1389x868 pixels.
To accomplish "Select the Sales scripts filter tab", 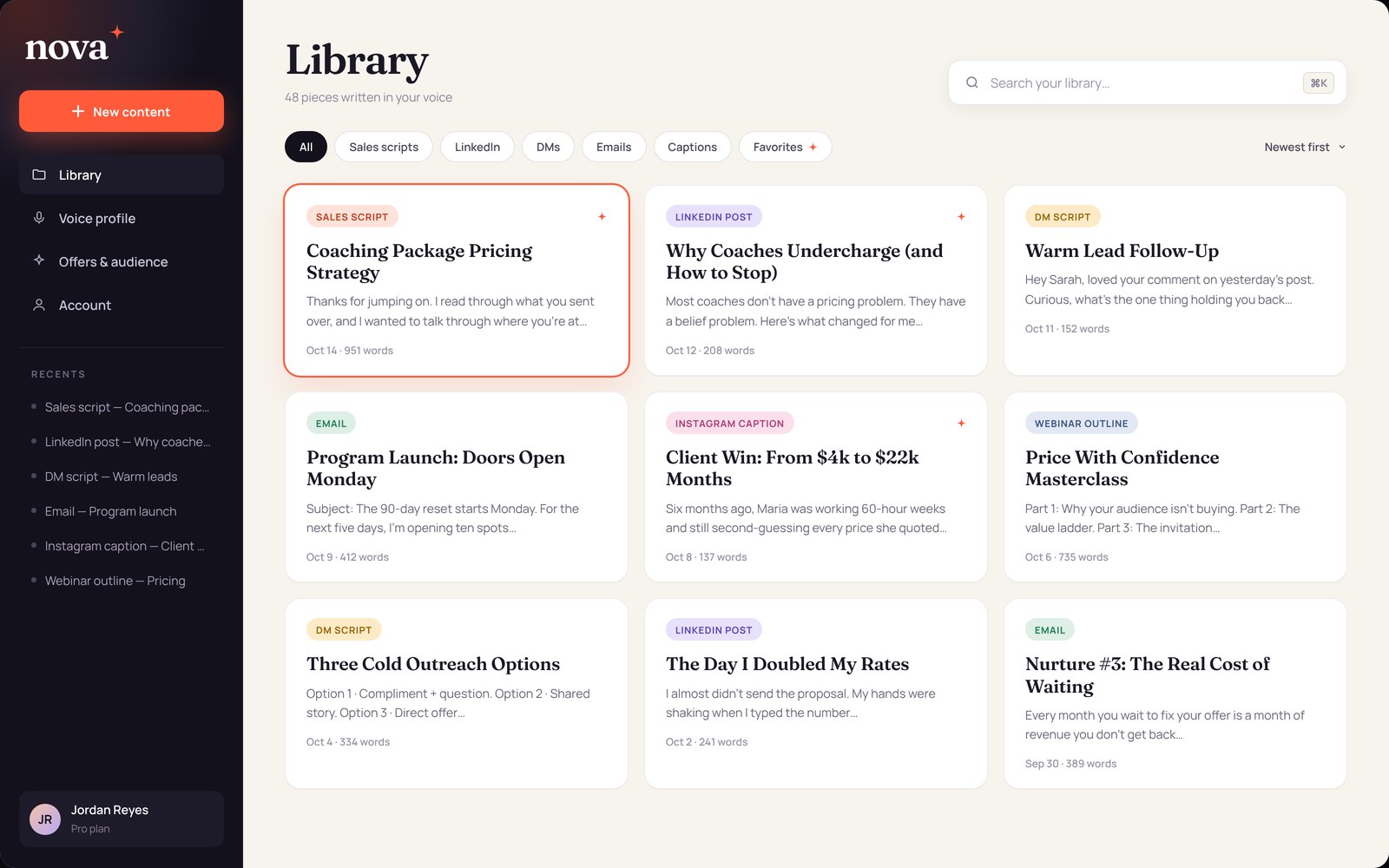I will [x=384, y=147].
